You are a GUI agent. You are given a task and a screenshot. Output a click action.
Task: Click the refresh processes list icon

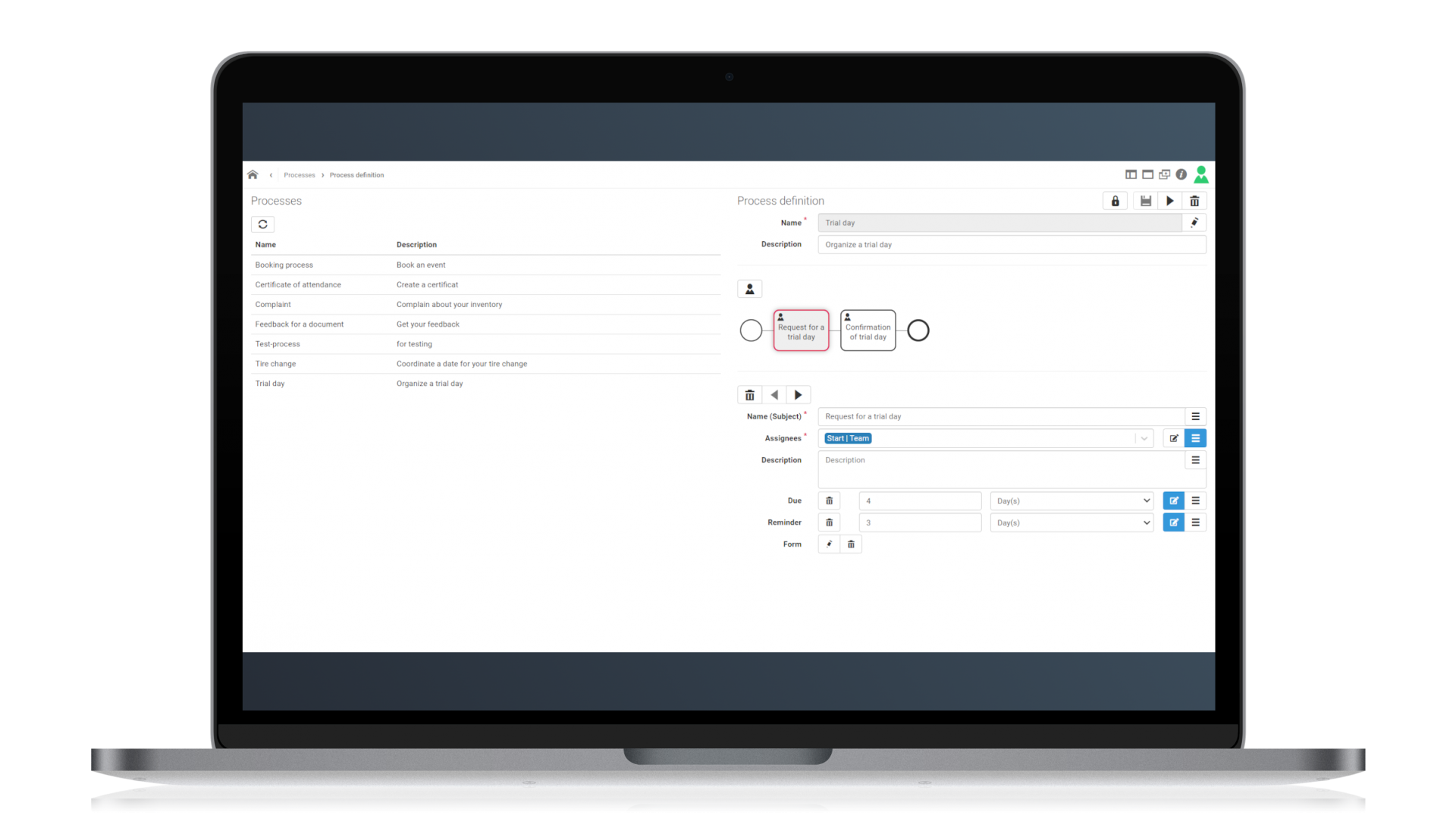(x=263, y=224)
